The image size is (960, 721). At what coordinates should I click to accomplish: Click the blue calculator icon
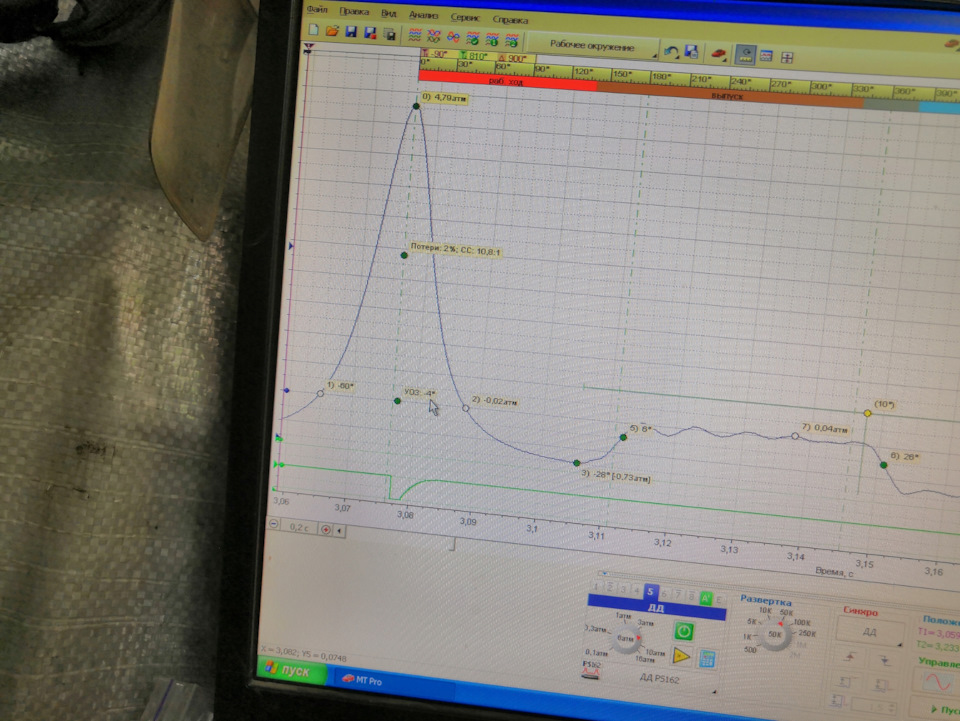(x=707, y=659)
